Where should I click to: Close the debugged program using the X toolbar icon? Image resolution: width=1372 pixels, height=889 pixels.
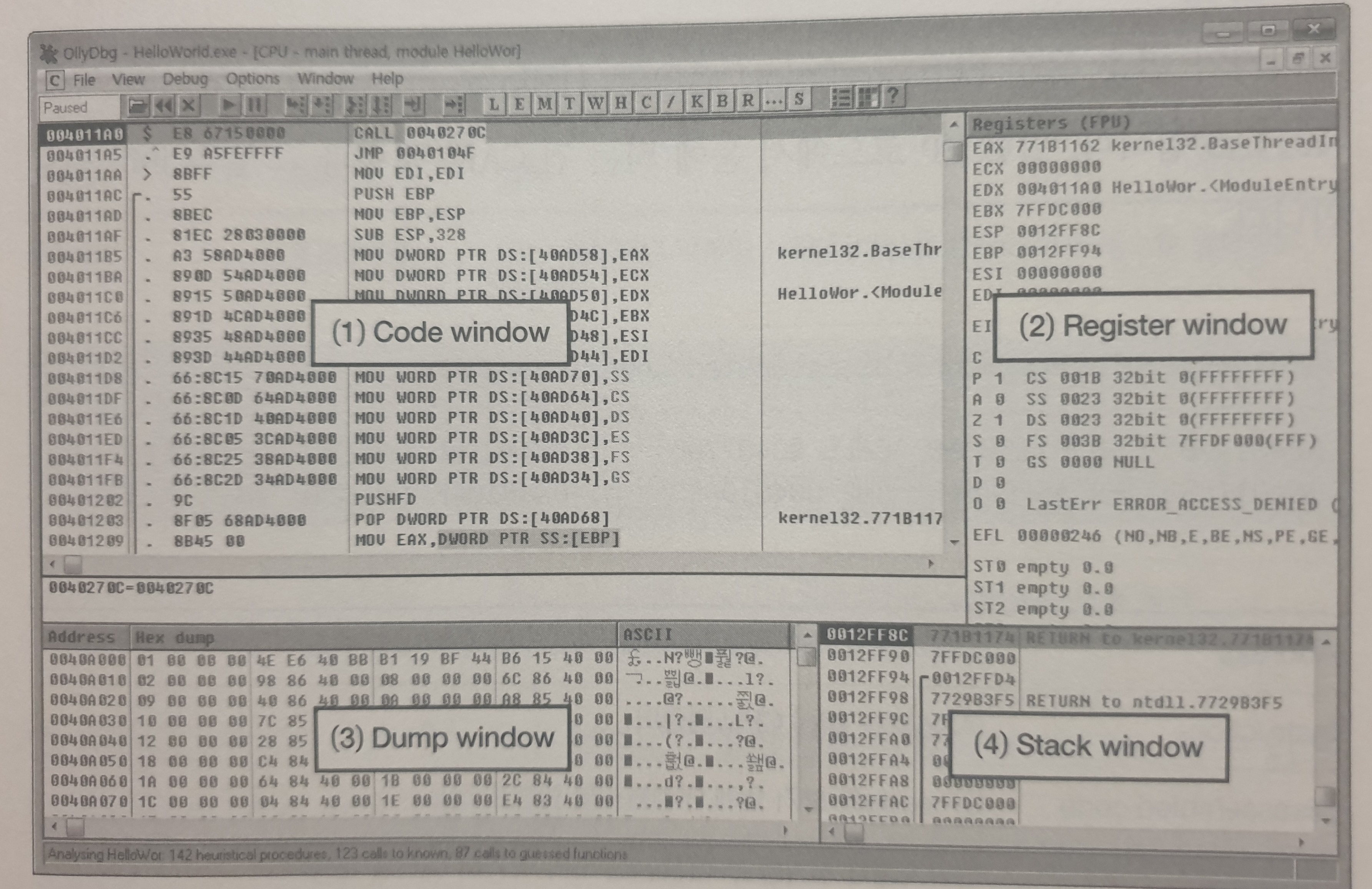coord(188,106)
